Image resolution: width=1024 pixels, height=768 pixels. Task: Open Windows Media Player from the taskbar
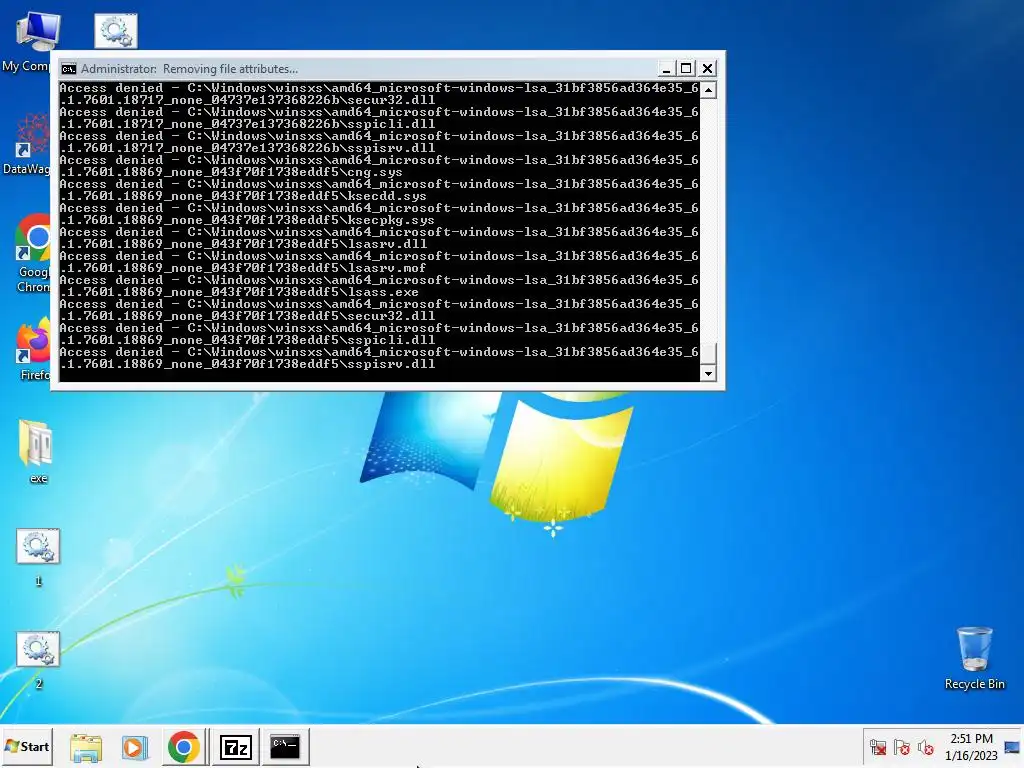pyautogui.click(x=135, y=747)
